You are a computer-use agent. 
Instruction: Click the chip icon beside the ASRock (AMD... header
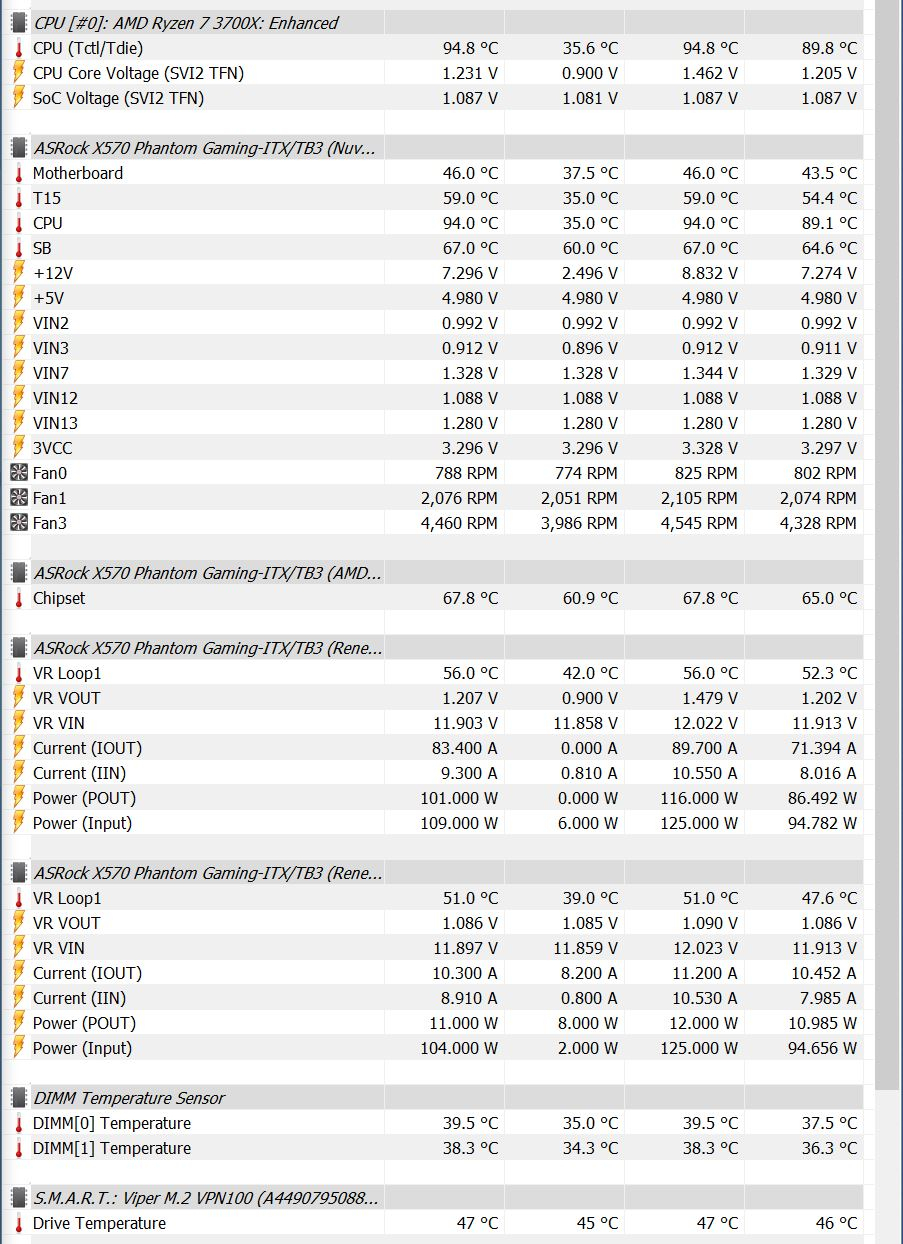click(18, 572)
